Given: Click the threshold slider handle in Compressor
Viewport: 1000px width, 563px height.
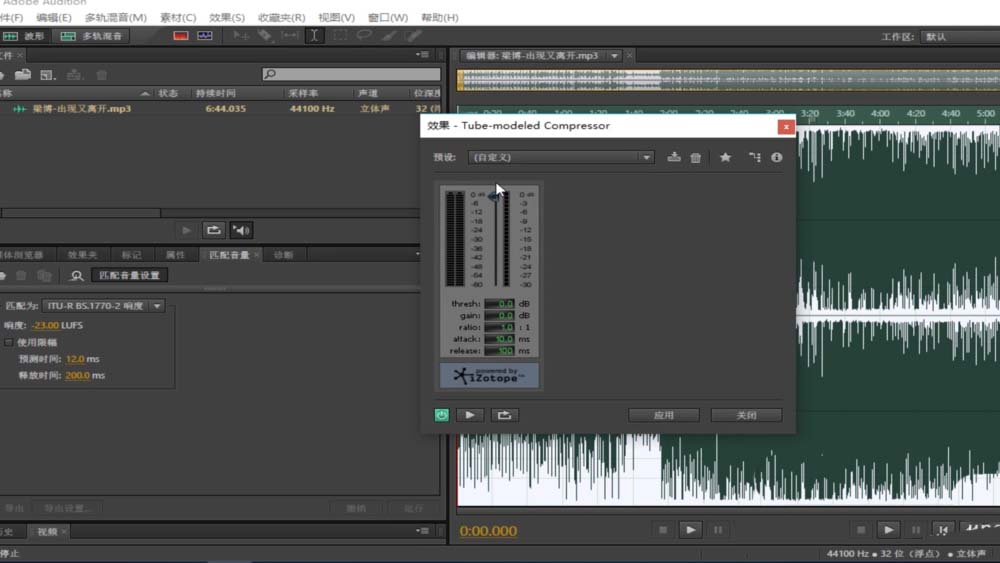Looking at the screenshot, I should pos(494,197).
